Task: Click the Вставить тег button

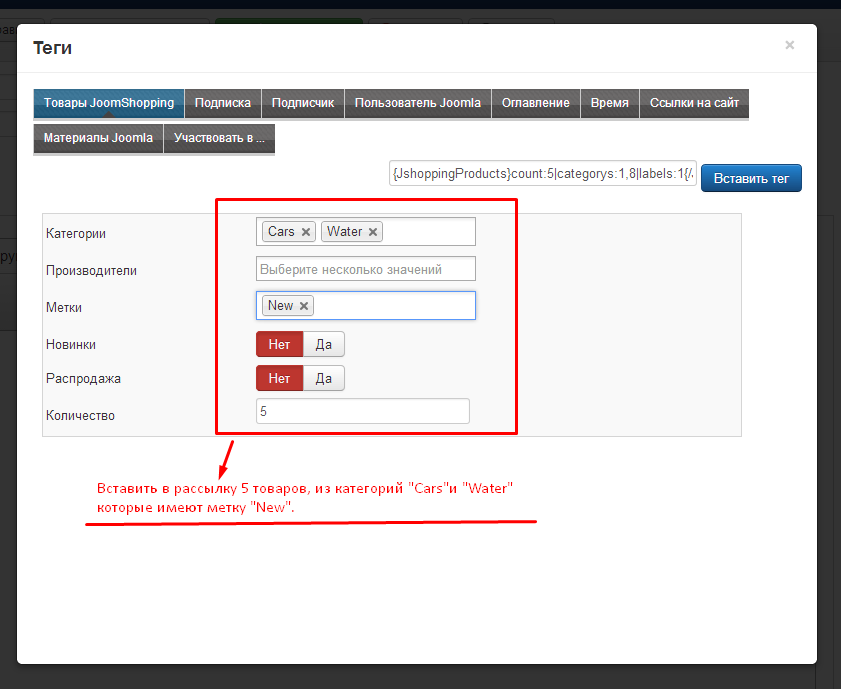Action: click(751, 179)
